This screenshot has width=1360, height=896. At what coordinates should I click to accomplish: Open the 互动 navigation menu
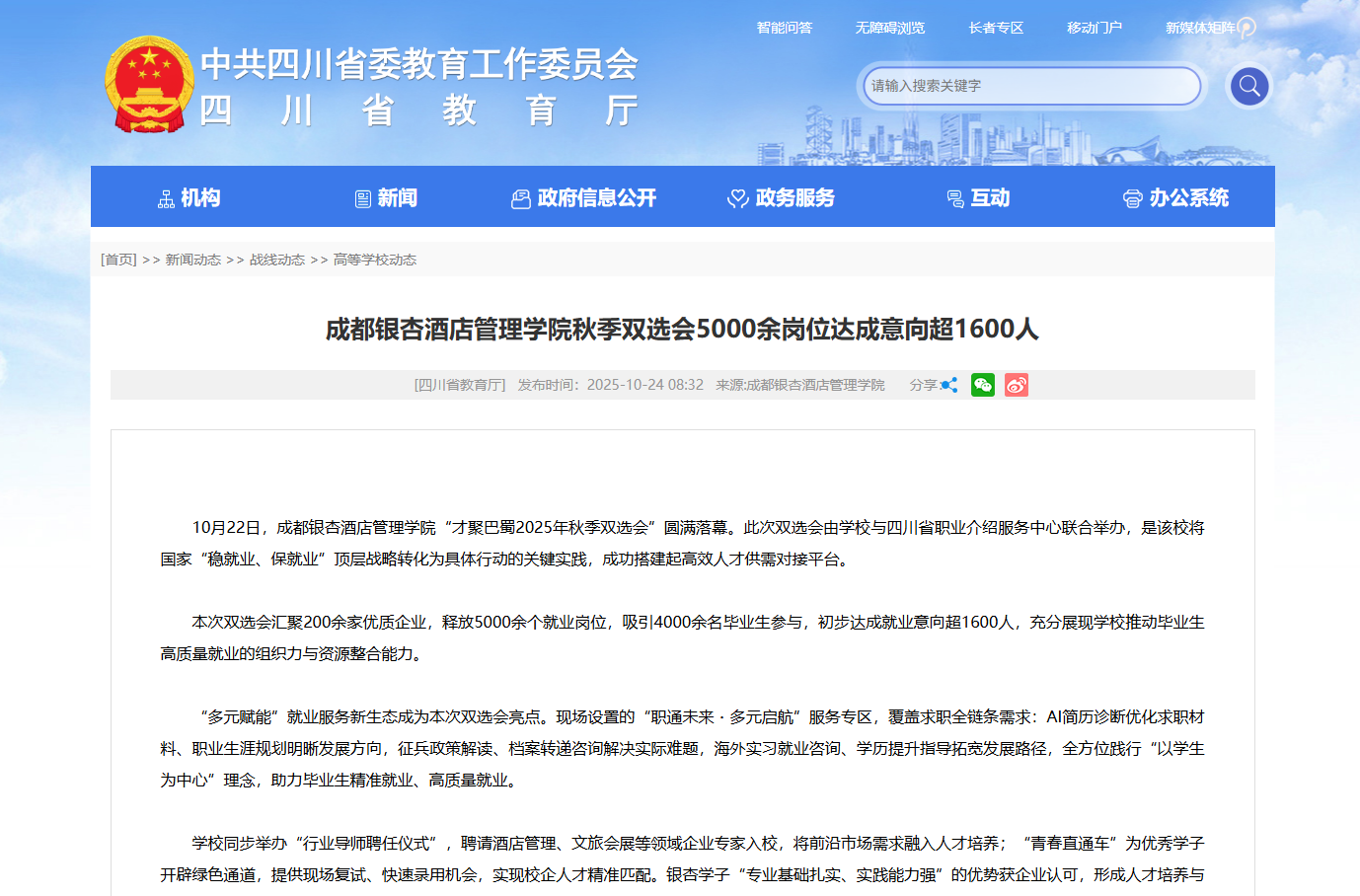point(978,197)
